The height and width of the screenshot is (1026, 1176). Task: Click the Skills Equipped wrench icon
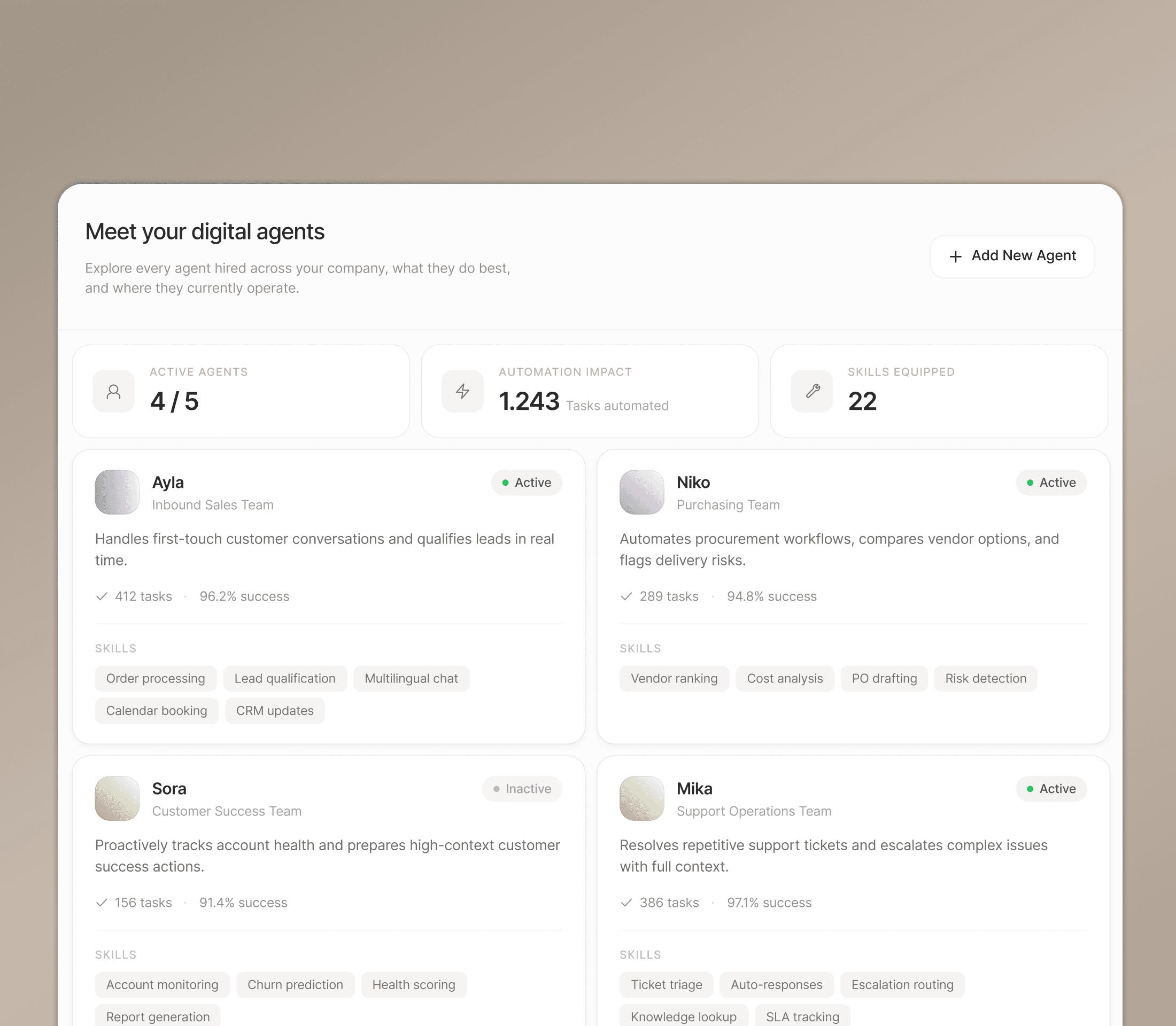[811, 391]
